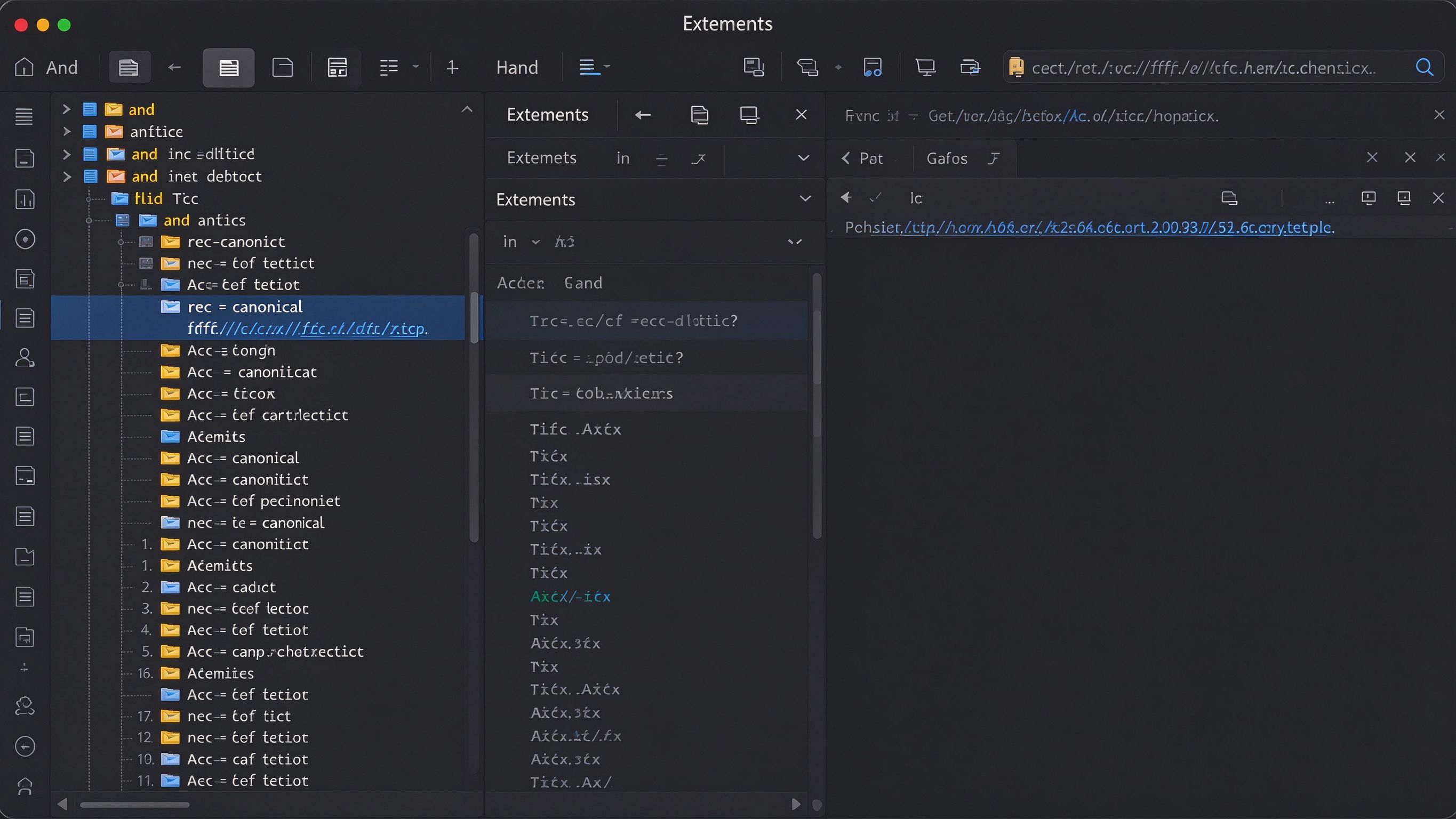Click the back triangle in right pane toolbar
This screenshot has width=1456, height=819.
pyautogui.click(x=846, y=197)
